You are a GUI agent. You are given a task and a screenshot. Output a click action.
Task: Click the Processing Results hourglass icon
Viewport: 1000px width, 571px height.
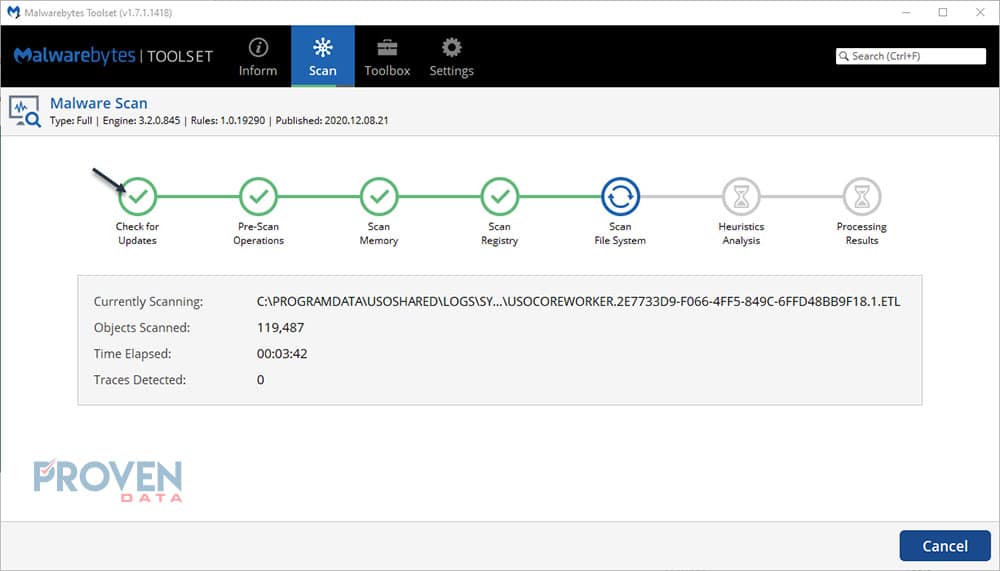coord(862,197)
